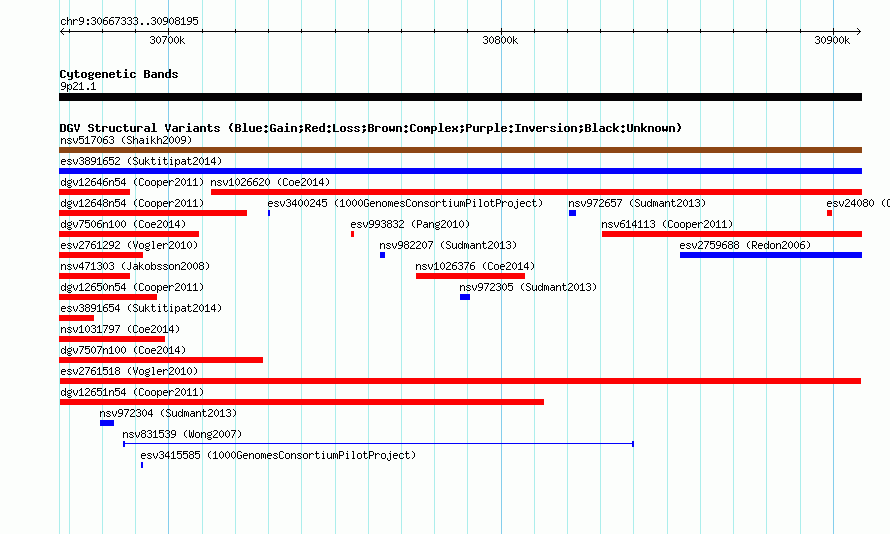Click the esv993832 (Pang2010) label

click(410, 224)
